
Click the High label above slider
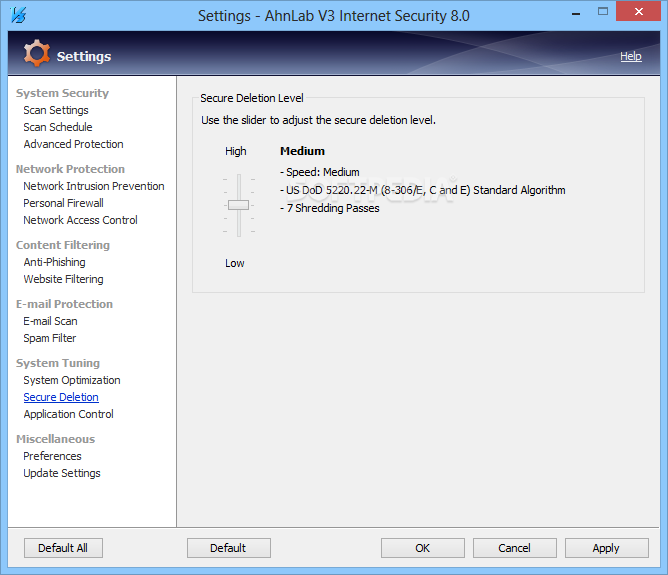(236, 151)
